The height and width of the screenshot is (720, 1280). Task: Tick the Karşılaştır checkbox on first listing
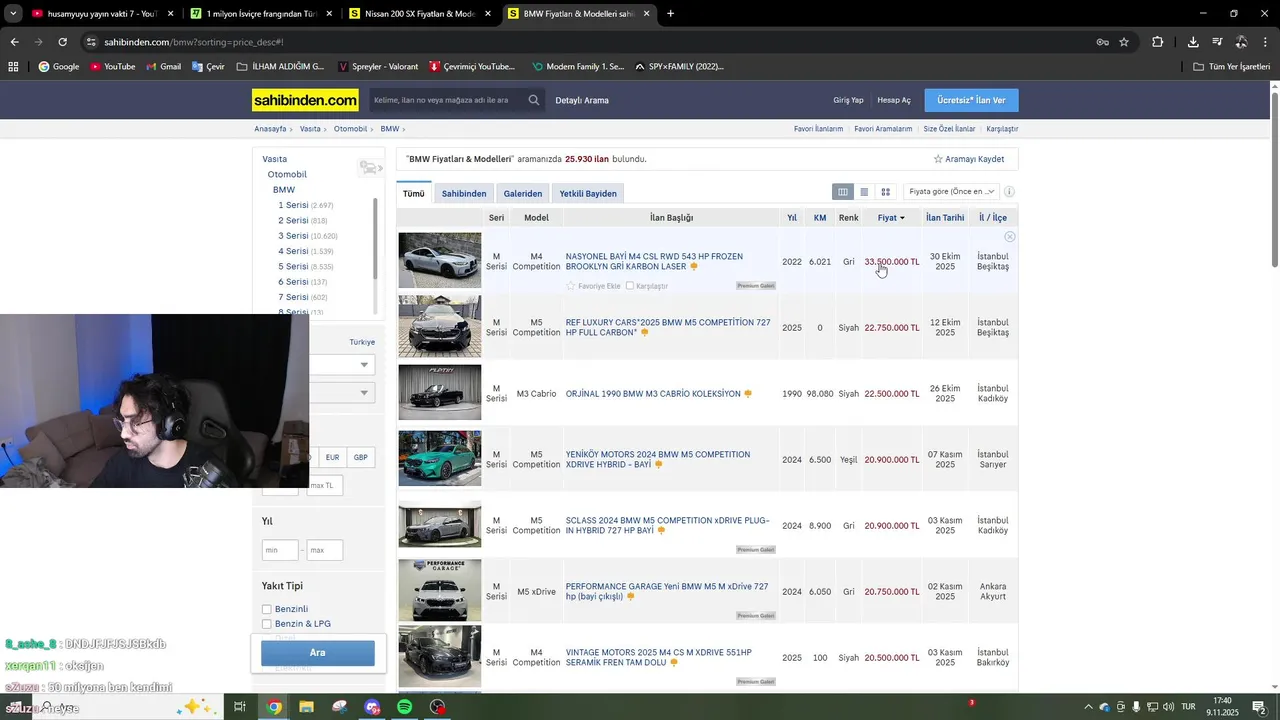click(x=630, y=286)
